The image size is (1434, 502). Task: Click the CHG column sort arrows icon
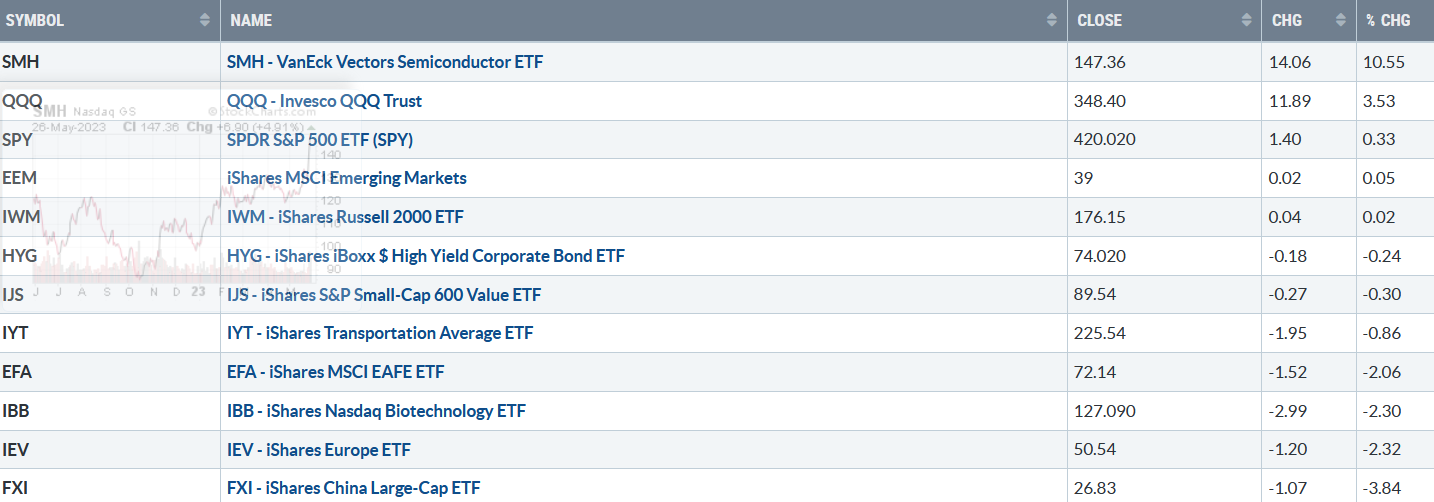1340,20
